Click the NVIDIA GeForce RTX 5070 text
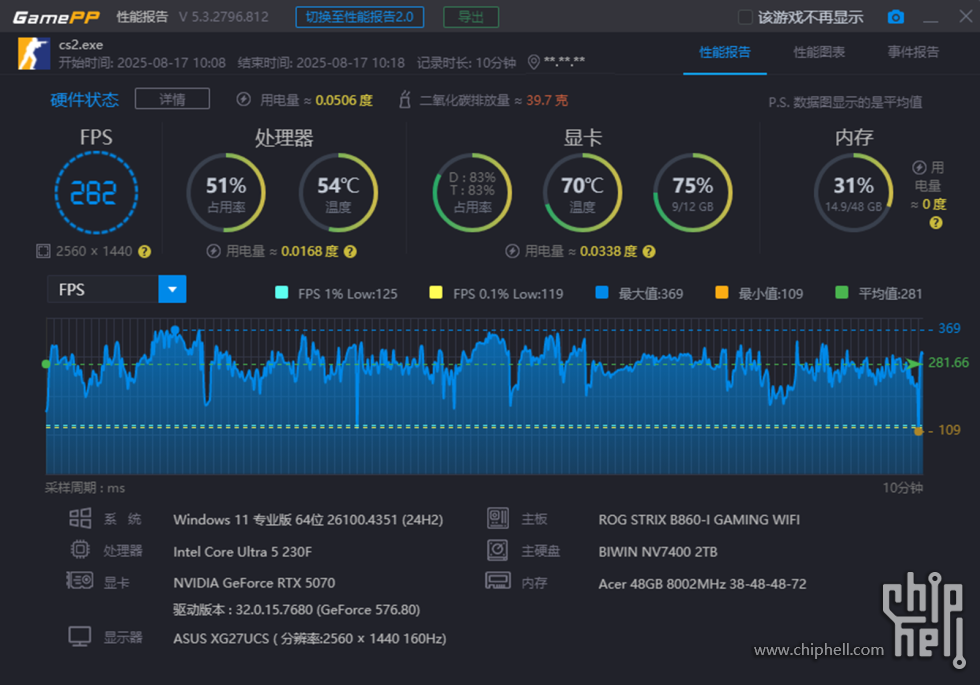The width and height of the screenshot is (980, 685). (254, 583)
